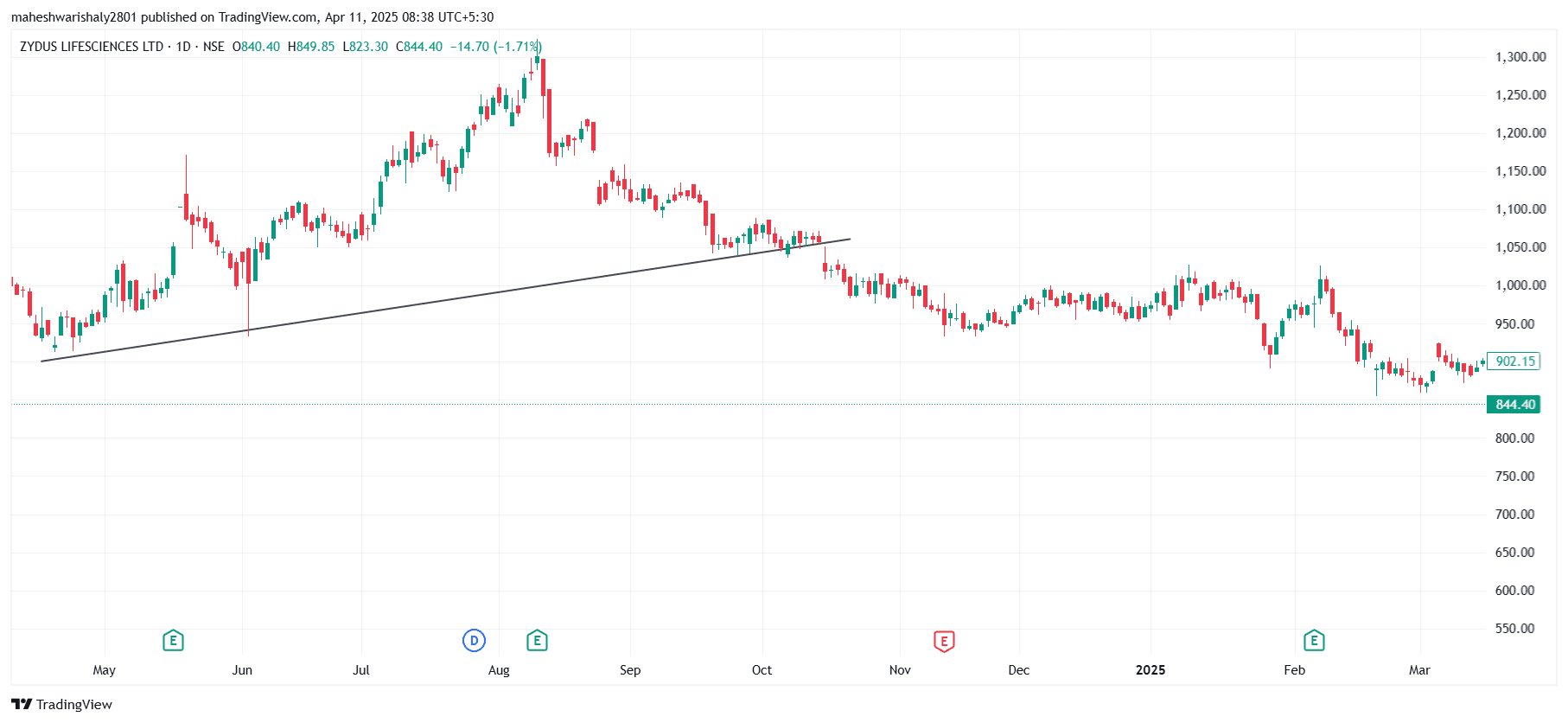Click the ZYDUS LIFESCIENCES LTD symbol title
The width and height of the screenshot is (1568, 723).
coord(92,47)
